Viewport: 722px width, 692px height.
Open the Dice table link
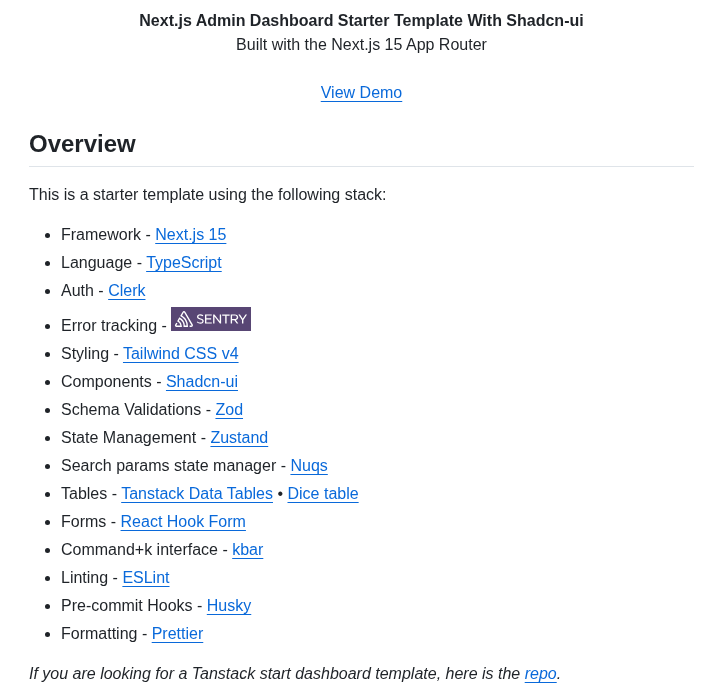point(323,494)
